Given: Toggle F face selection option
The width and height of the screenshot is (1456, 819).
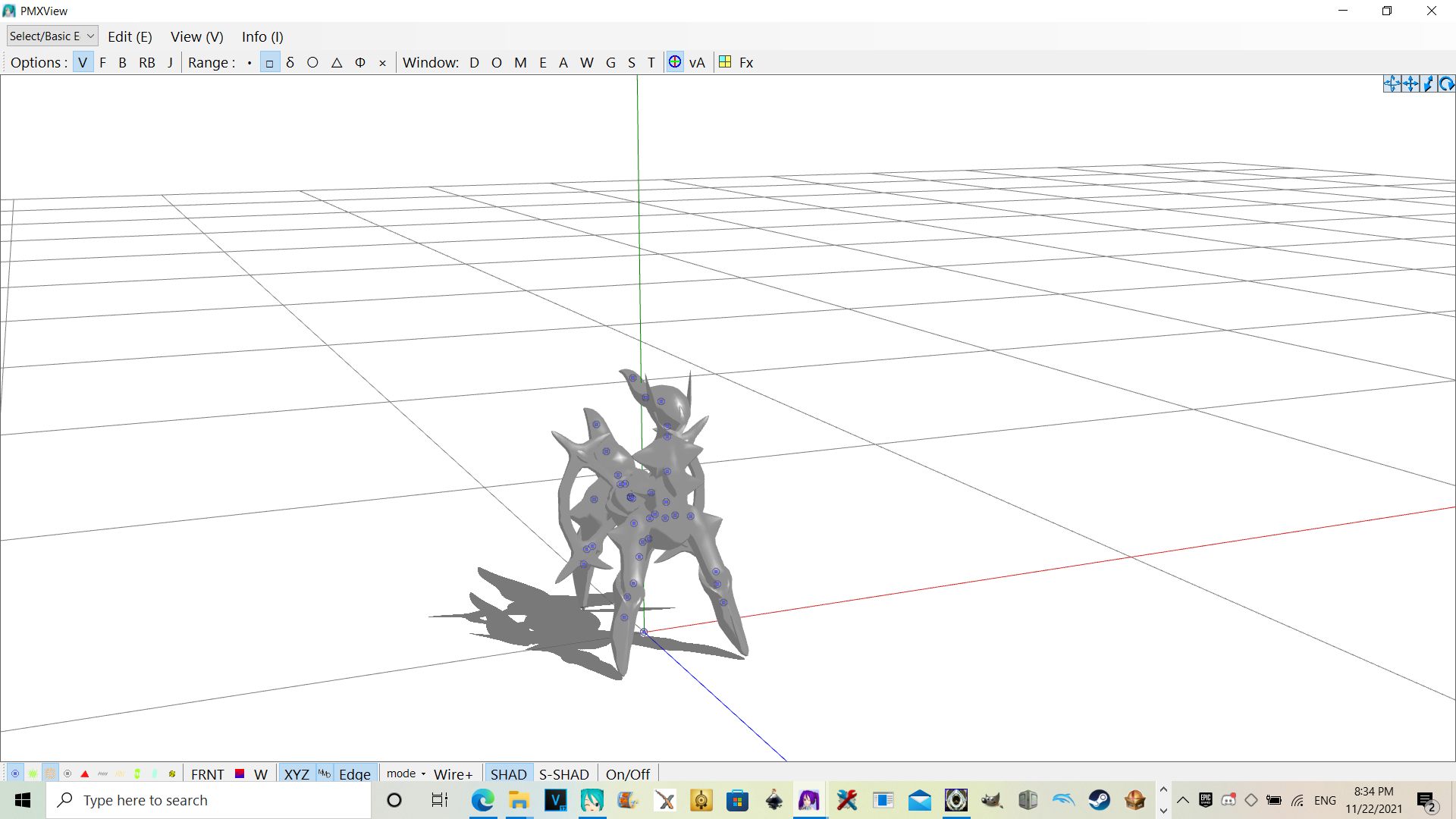Looking at the screenshot, I should (102, 63).
